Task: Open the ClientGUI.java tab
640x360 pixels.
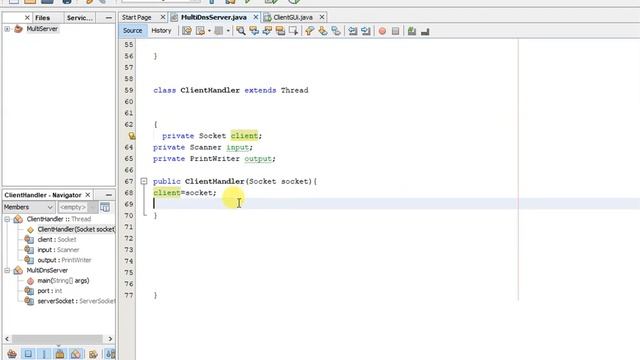Action: point(293,18)
